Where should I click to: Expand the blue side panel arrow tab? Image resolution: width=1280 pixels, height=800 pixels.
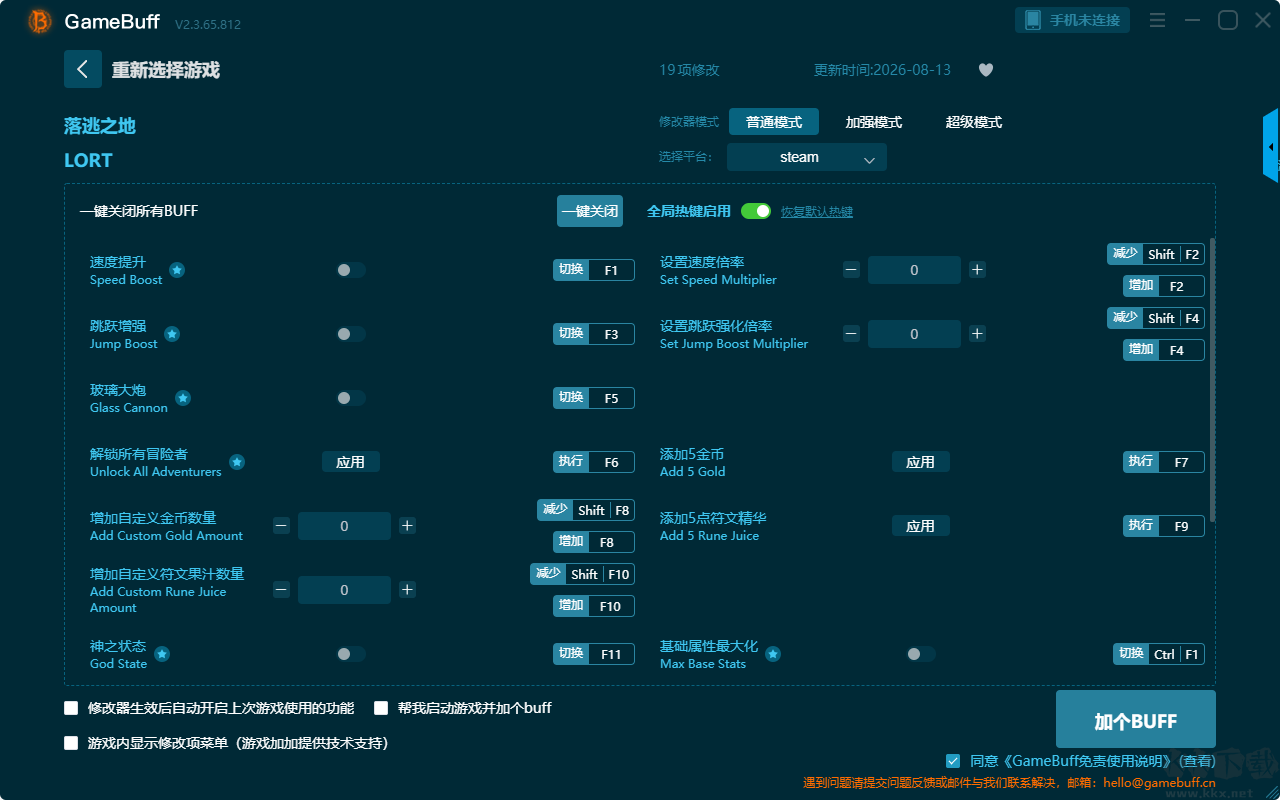point(1271,146)
